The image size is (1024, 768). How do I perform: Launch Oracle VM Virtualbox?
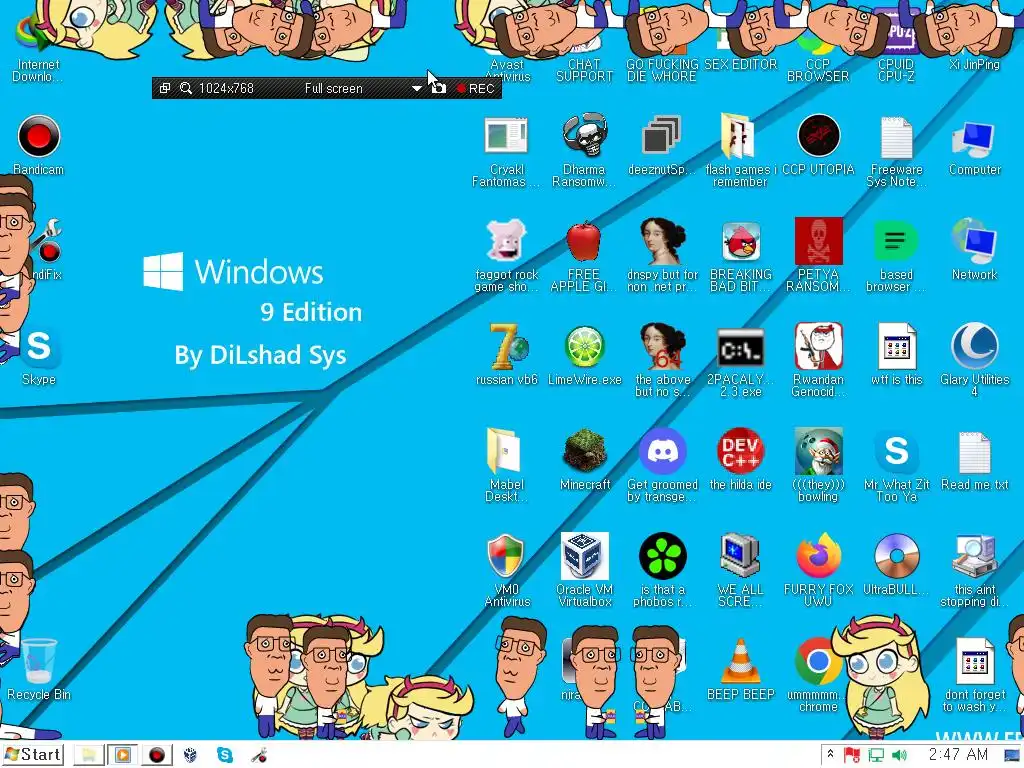coord(584,556)
